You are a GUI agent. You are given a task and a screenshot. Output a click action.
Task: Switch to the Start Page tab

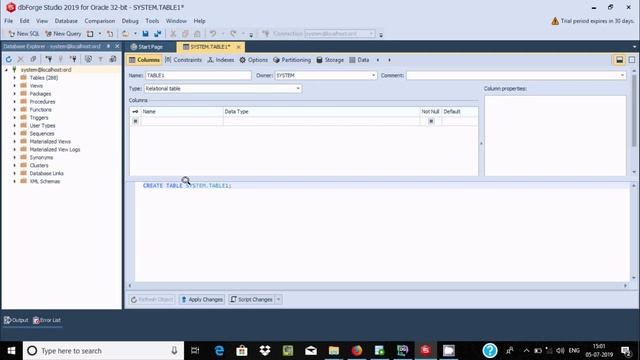click(x=147, y=47)
